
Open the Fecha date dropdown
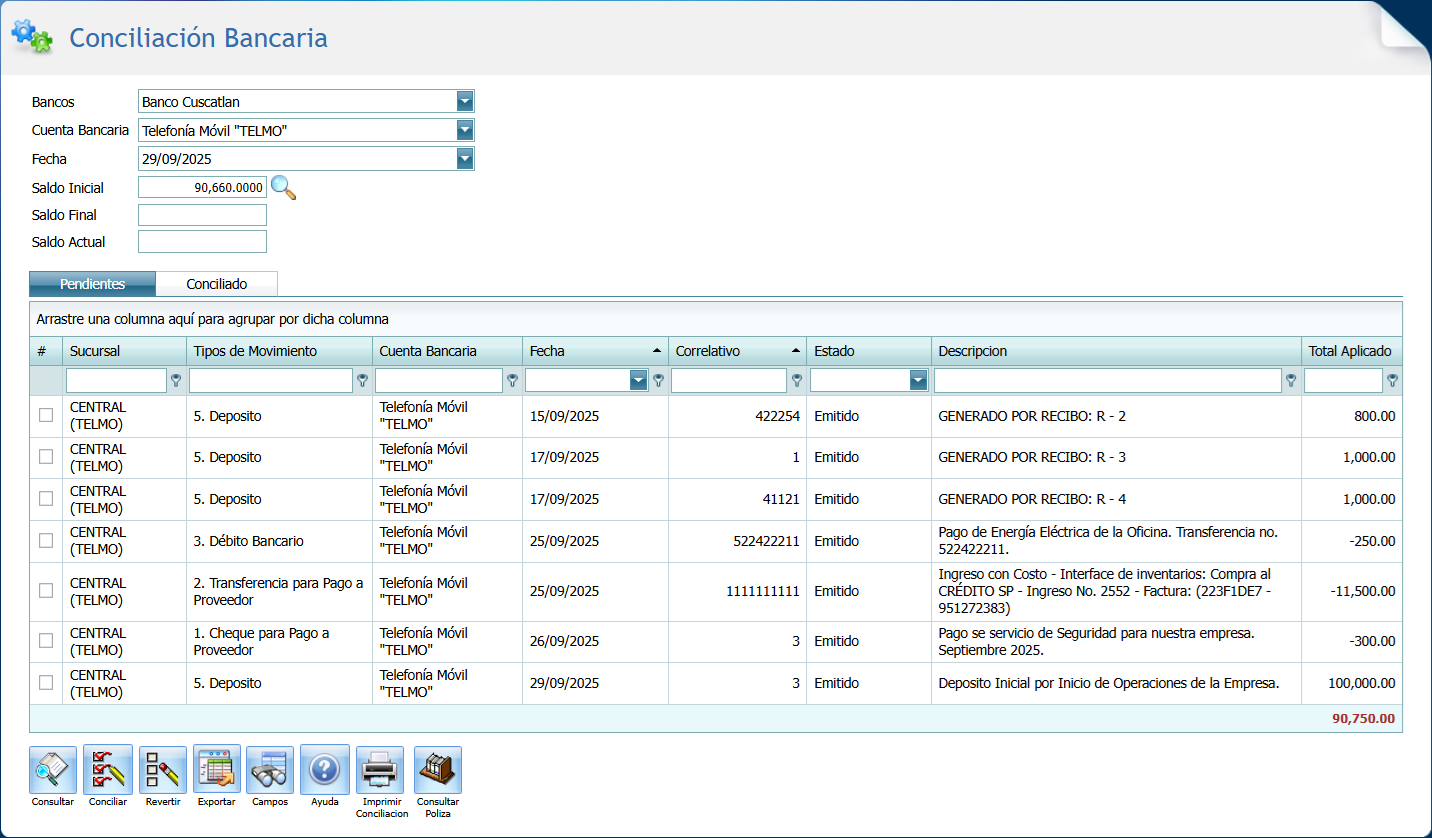click(464, 158)
